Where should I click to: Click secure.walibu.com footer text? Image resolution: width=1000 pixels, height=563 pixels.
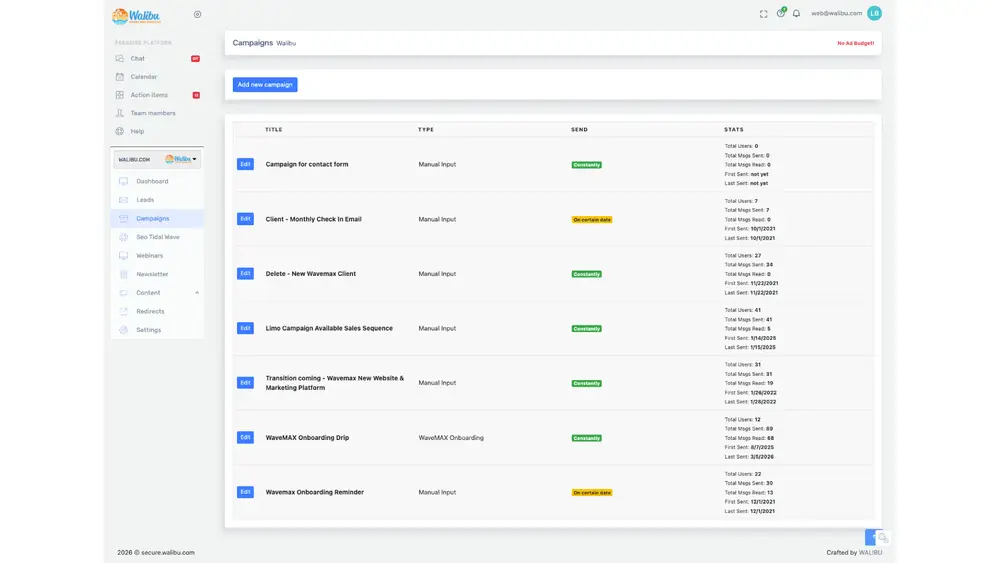point(168,552)
